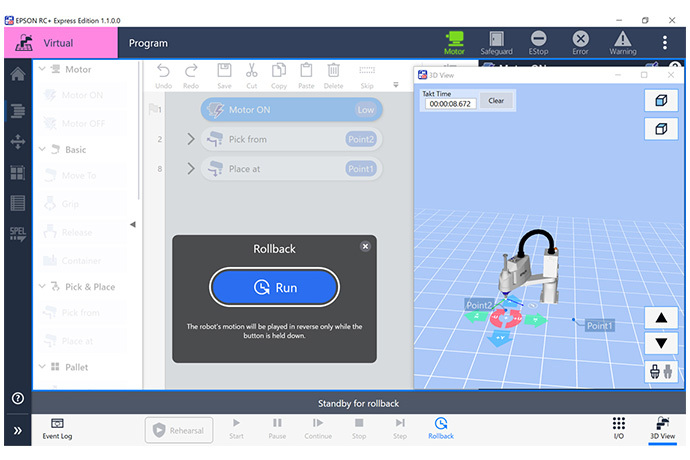Image resolution: width=690 pixels, height=460 pixels.
Task: Click Delete in the program toolbar
Action: coord(334,76)
